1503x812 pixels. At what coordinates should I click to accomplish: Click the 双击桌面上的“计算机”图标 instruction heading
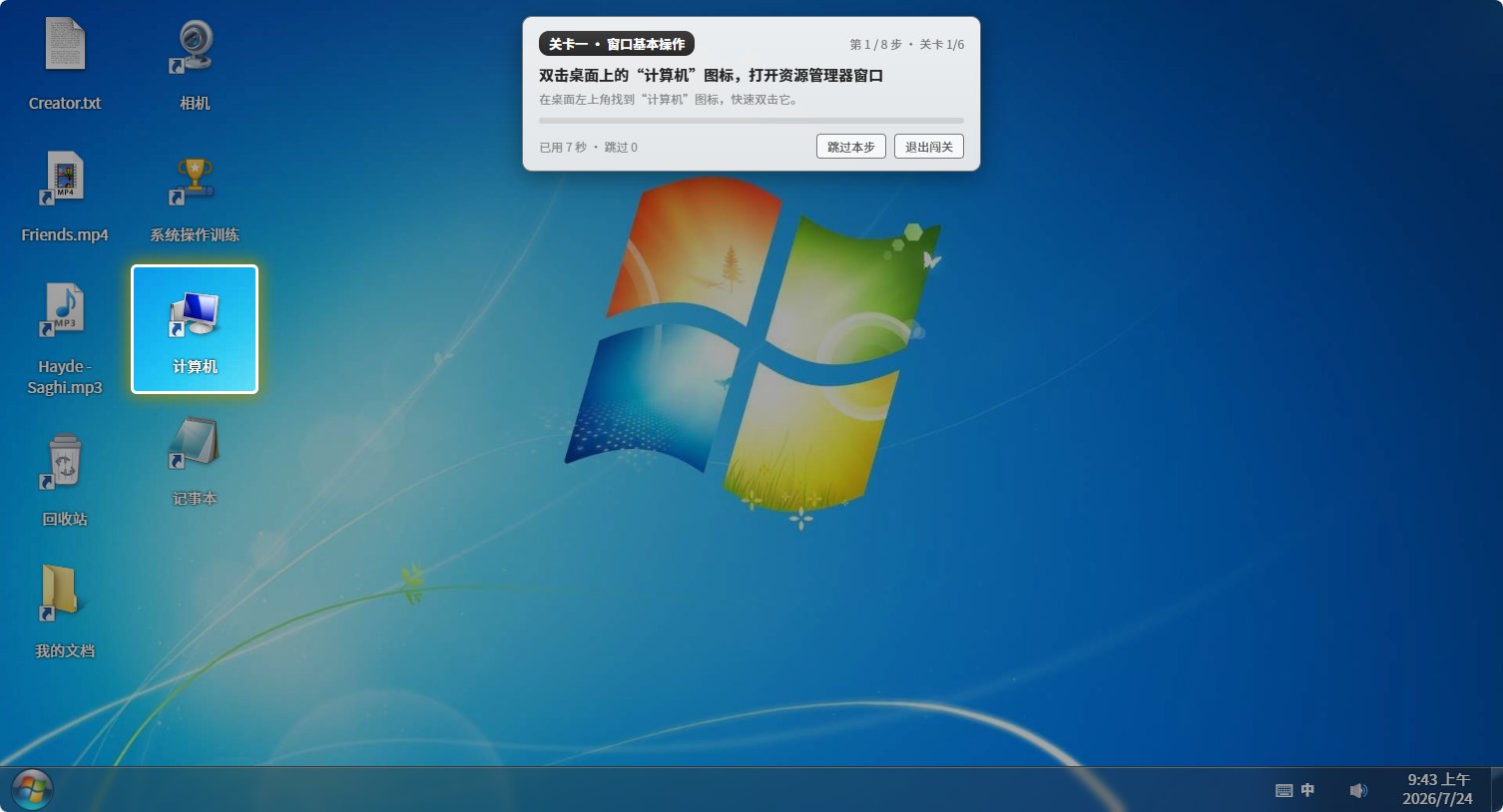pyautogui.click(x=712, y=76)
